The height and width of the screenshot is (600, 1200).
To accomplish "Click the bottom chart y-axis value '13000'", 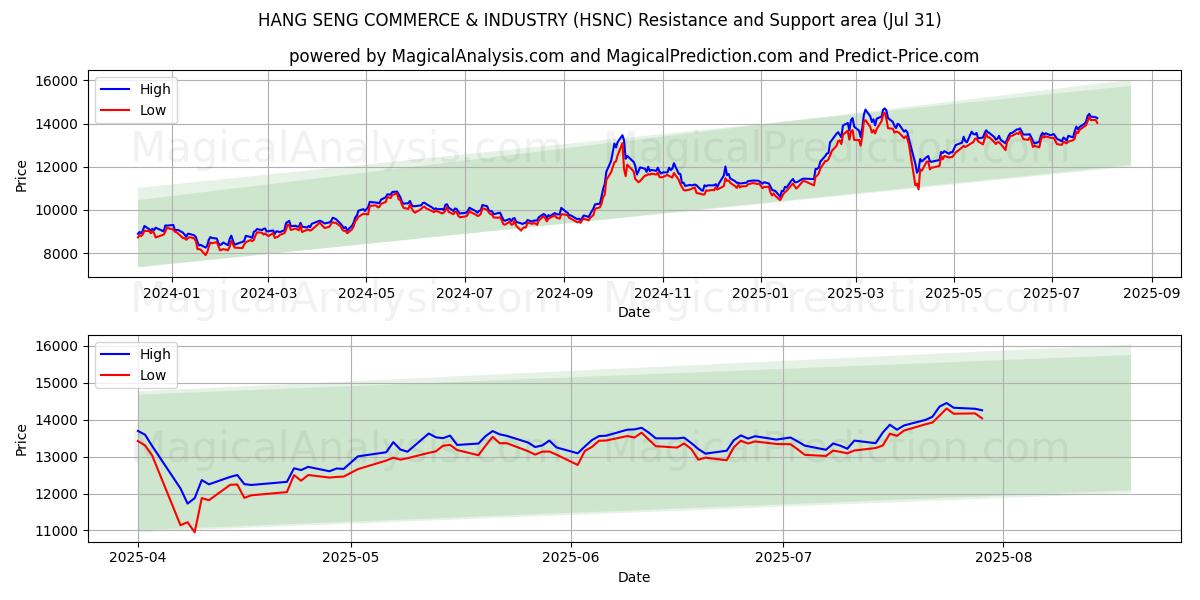I will click(x=59, y=457).
